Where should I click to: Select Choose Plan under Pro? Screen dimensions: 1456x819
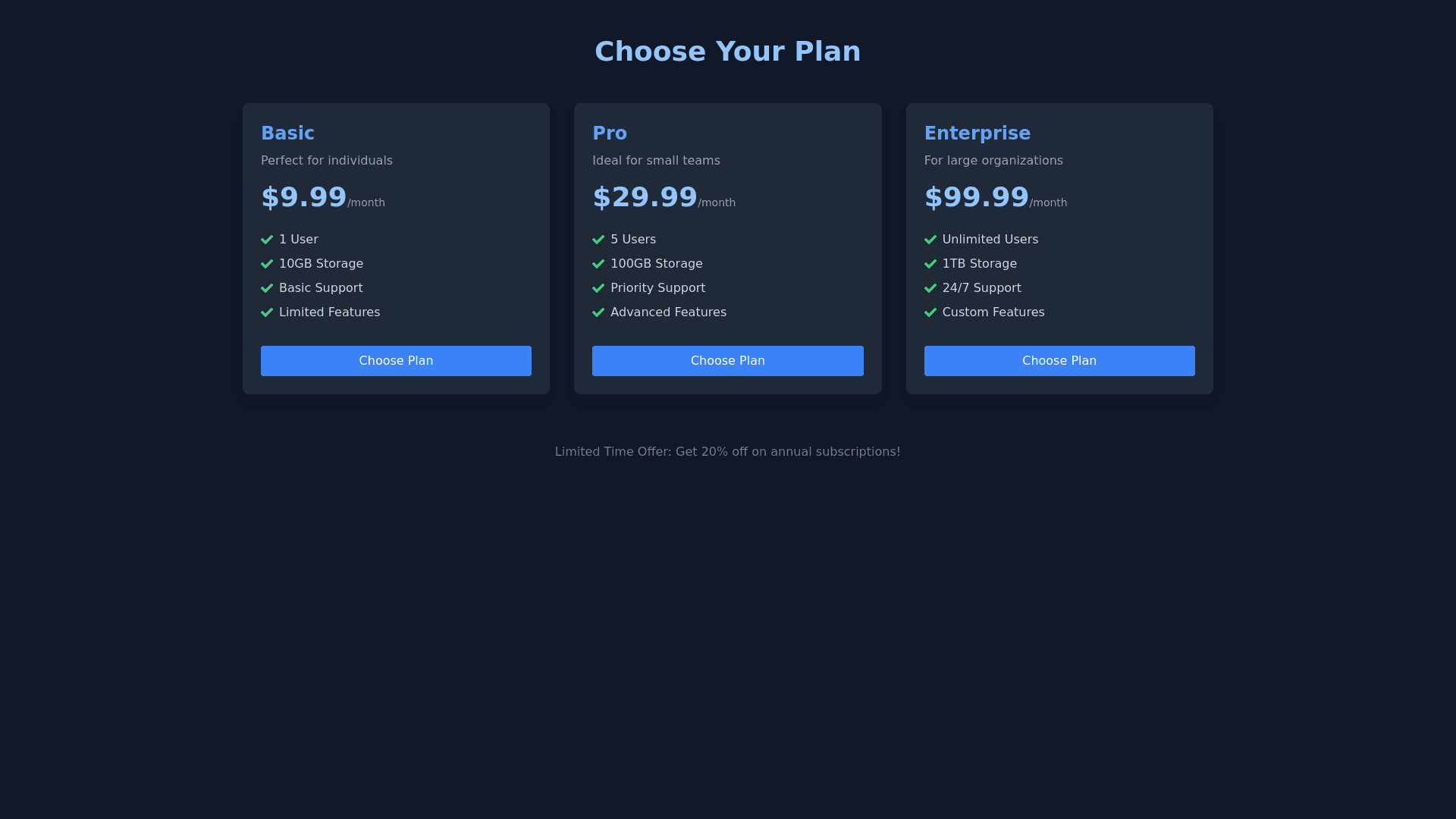(x=727, y=361)
